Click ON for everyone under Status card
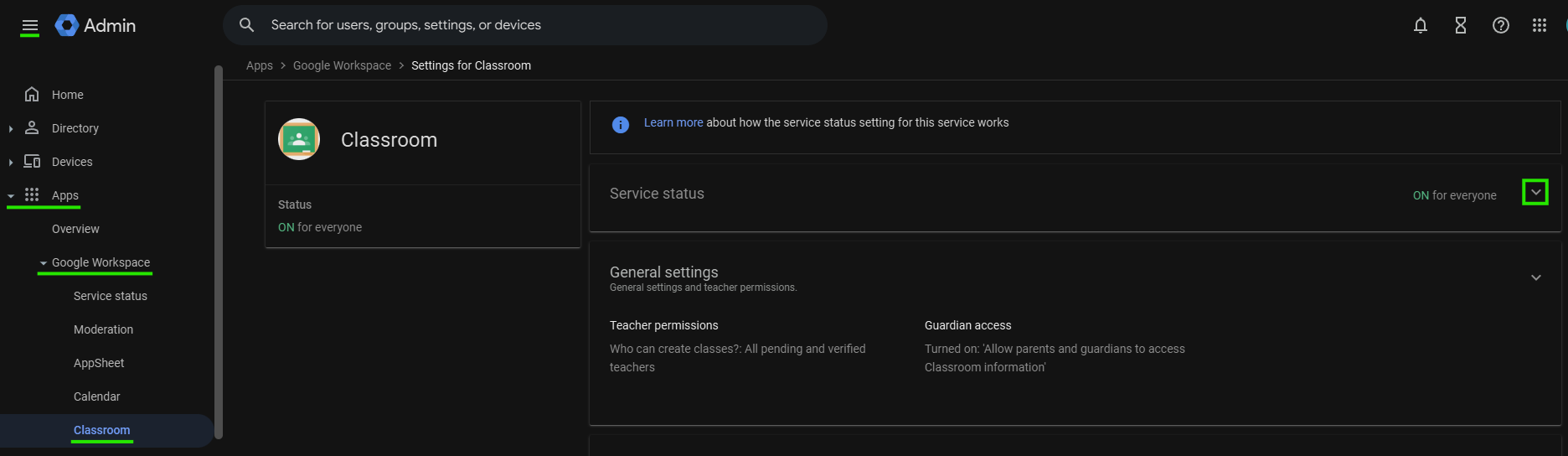 (320, 227)
